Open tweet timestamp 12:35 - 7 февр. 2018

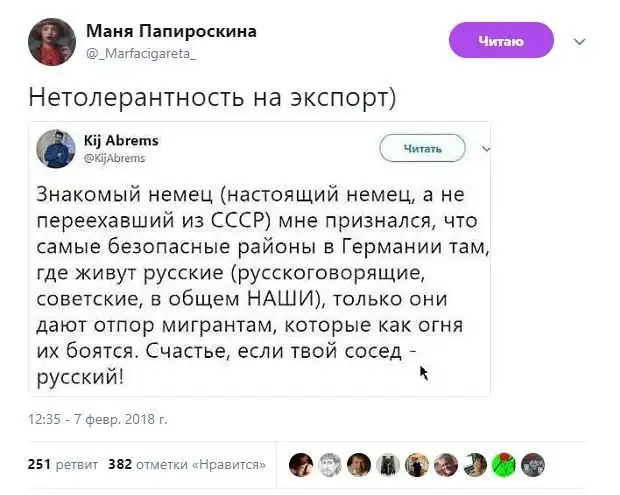click(98, 418)
